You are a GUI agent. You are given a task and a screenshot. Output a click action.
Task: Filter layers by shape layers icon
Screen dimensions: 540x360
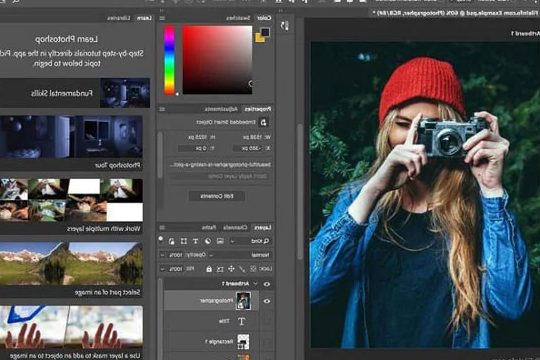click(x=184, y=241)
